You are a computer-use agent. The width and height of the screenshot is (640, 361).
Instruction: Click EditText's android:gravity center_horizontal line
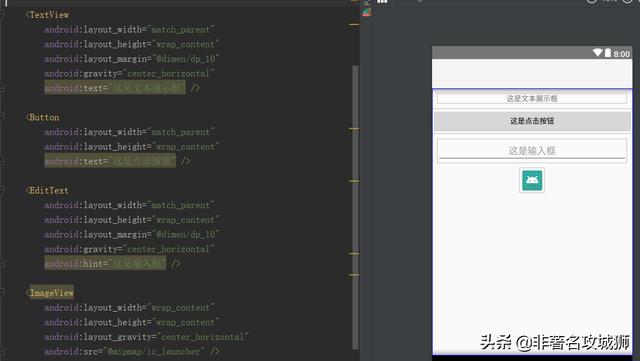pyautogui.click(x=129, y=249)
